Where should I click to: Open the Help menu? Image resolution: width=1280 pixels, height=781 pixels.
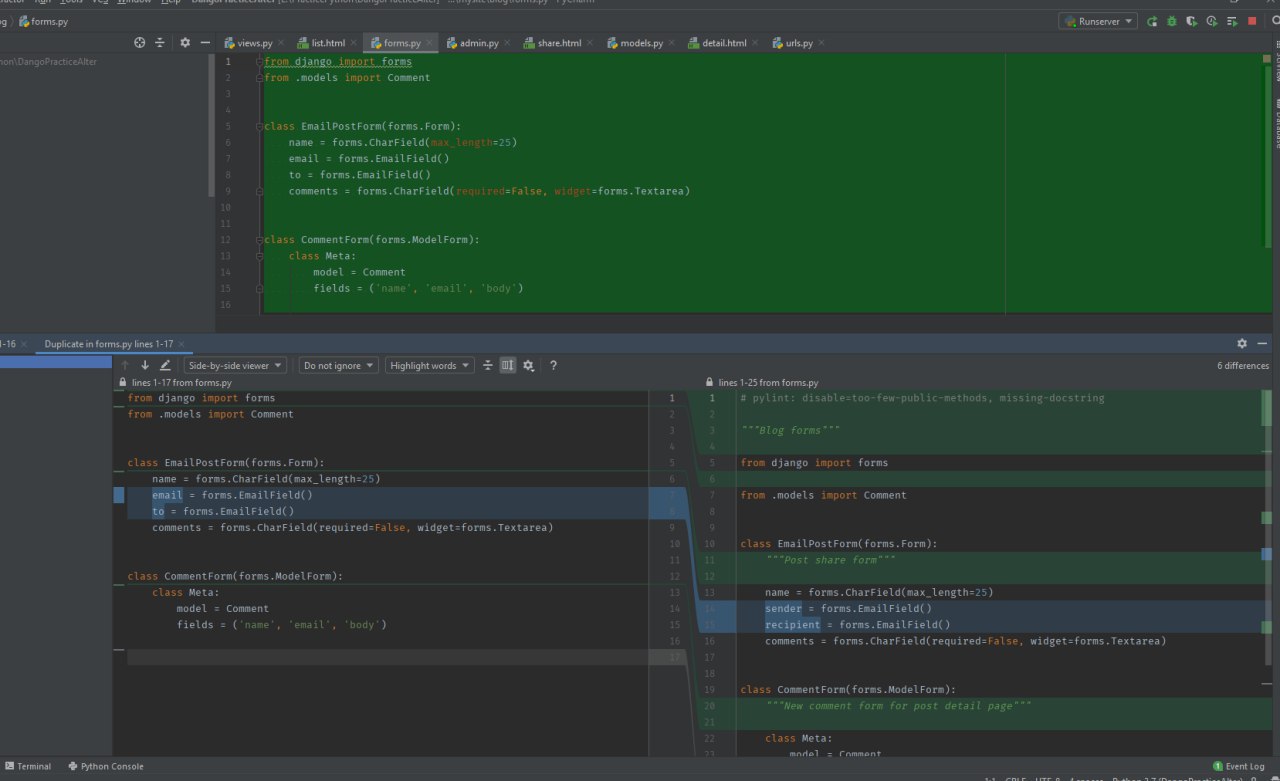(171, 2)
